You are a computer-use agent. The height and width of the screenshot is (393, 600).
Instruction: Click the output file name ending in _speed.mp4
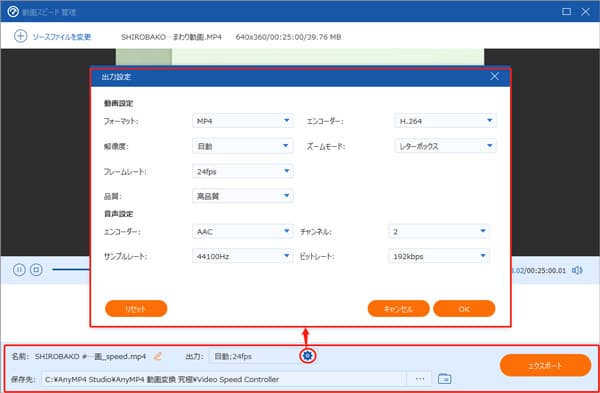(x=90, y=357)
